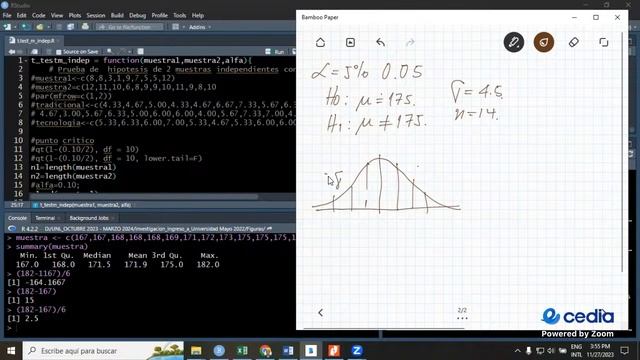
Task: Go to the previous page in Bamboo Paper
Action: pos(320,313)
